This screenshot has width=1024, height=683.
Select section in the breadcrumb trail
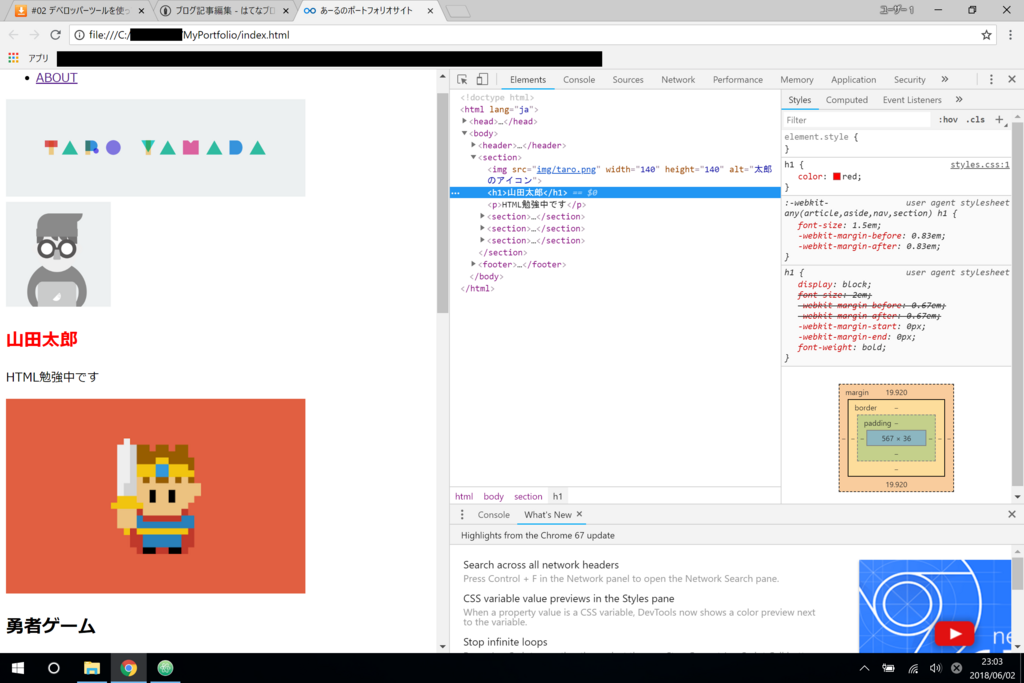528,496
